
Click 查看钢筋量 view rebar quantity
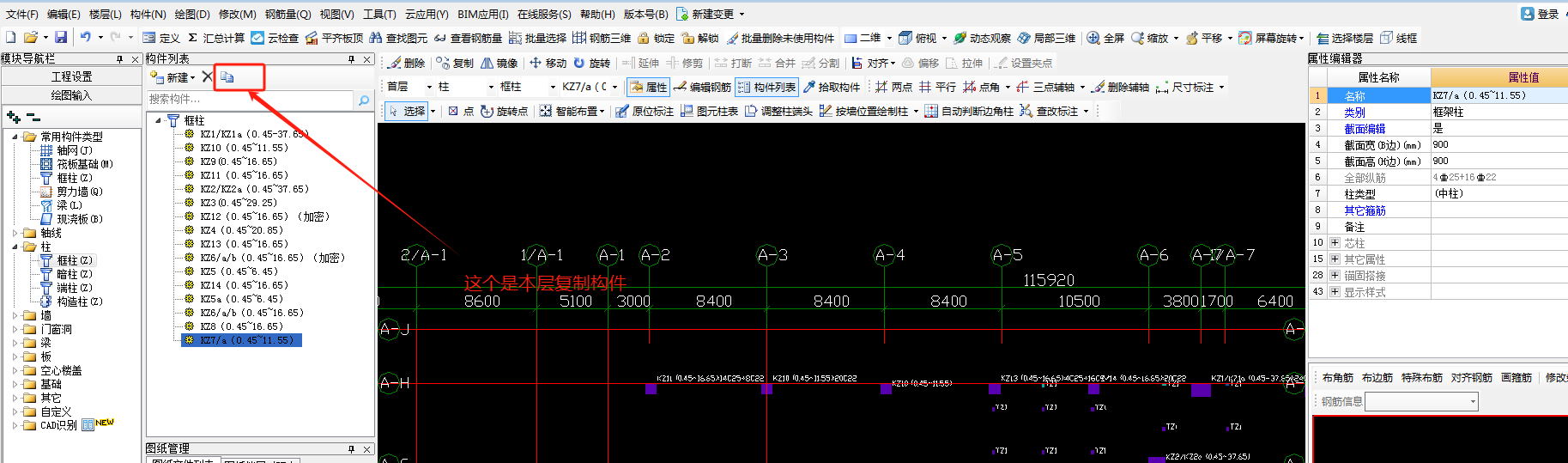[468, 38]
